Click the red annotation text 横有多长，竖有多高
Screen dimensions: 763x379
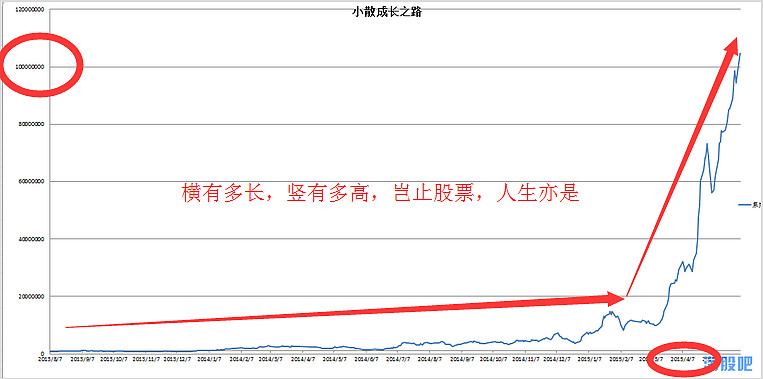pos(270,193)
